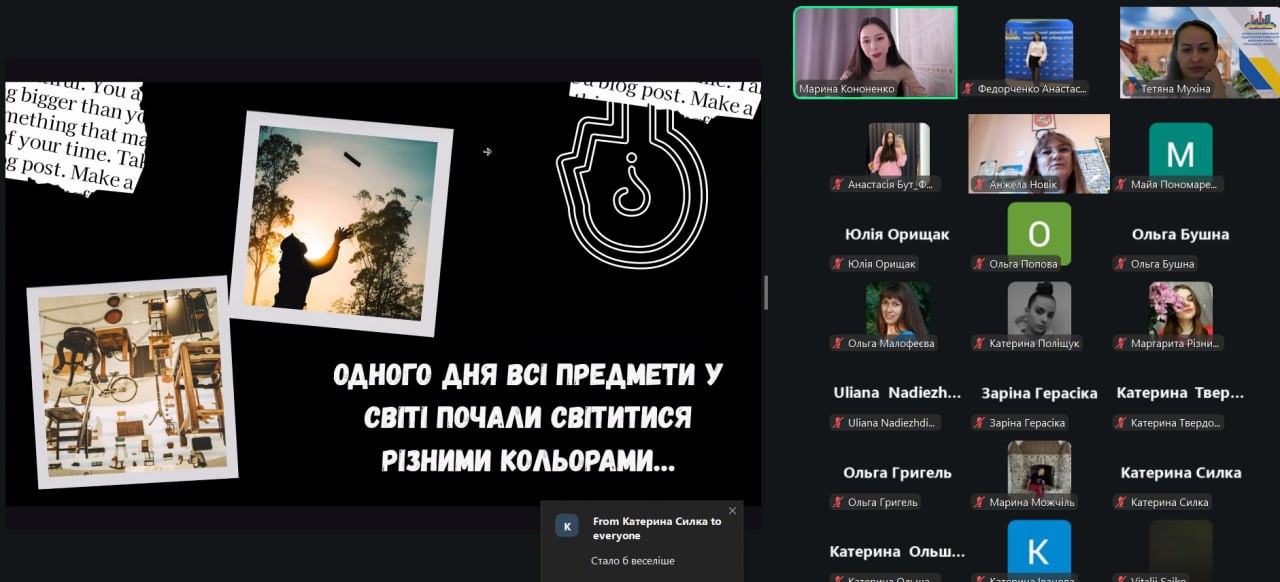Click muted mic icon beside Ольга Попова label
The width and height of the screenshot is (1280, 582).
tap(979, 264)
